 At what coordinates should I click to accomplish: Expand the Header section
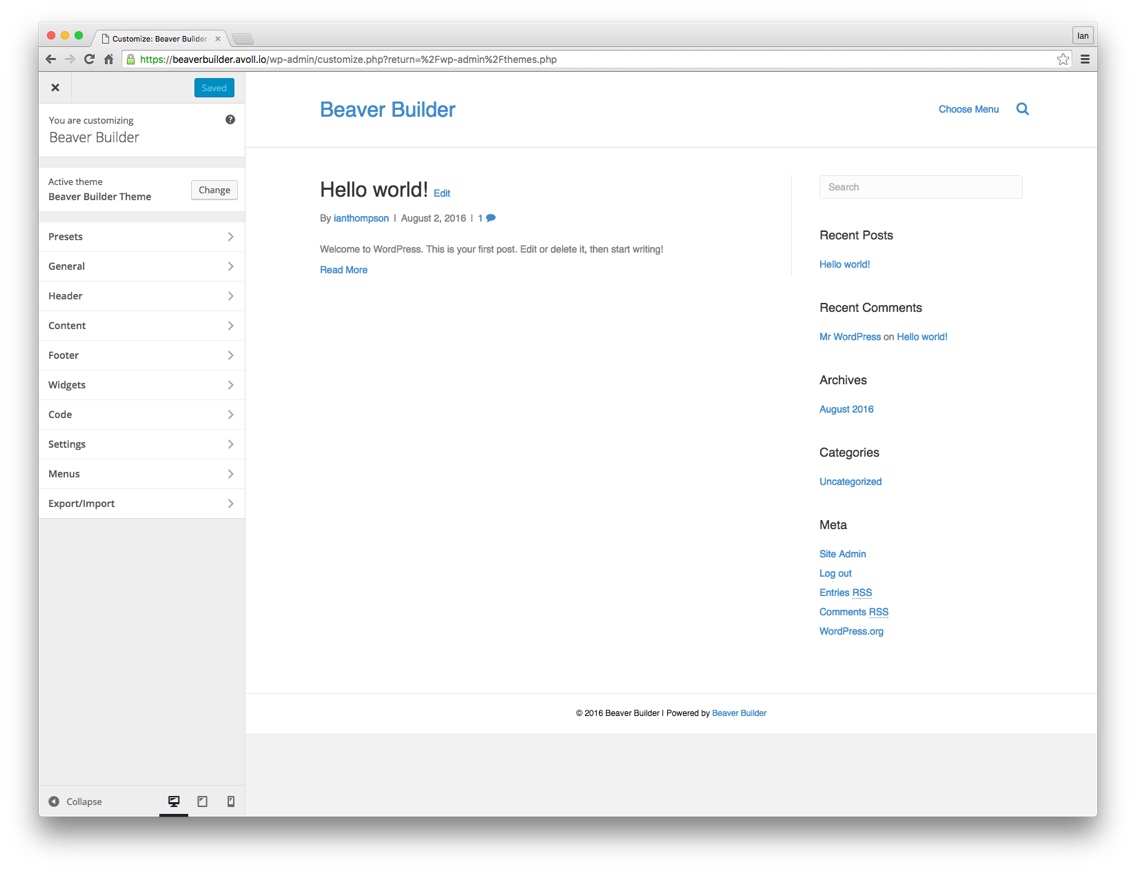click(x=142, y=296)
